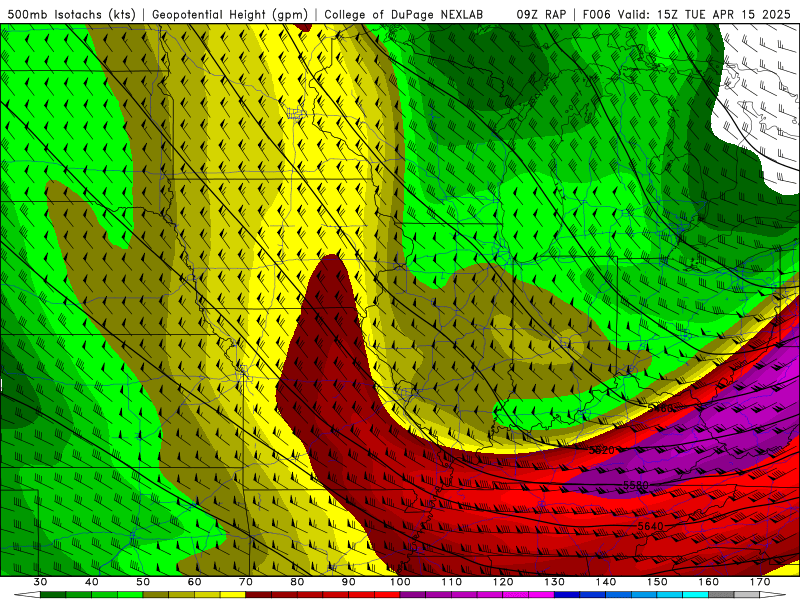Select the purple 100-105 kt legend swatch
The image size is (800, 600).
point(413,595)
